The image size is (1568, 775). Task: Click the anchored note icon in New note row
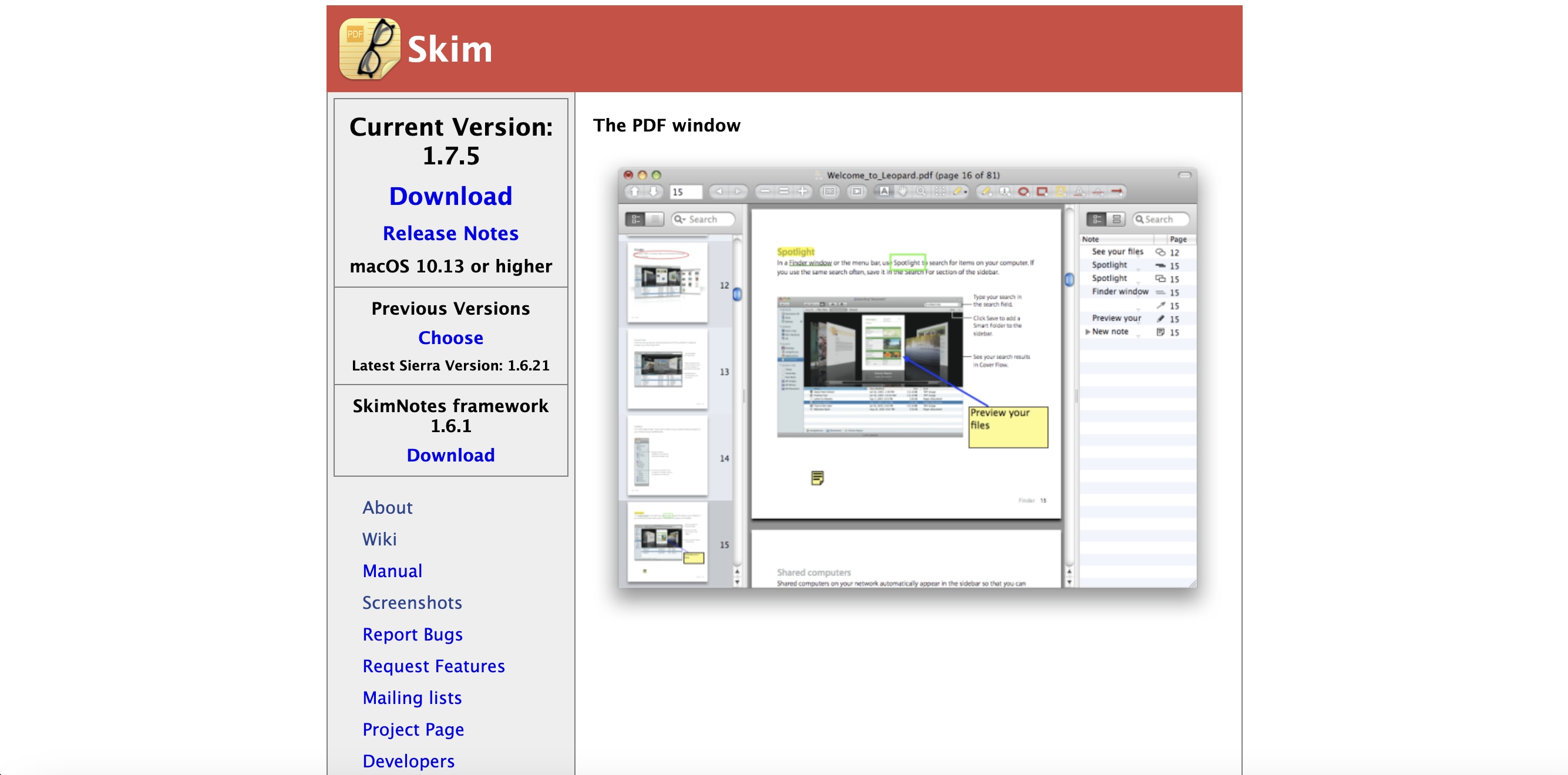point(1160,332)
